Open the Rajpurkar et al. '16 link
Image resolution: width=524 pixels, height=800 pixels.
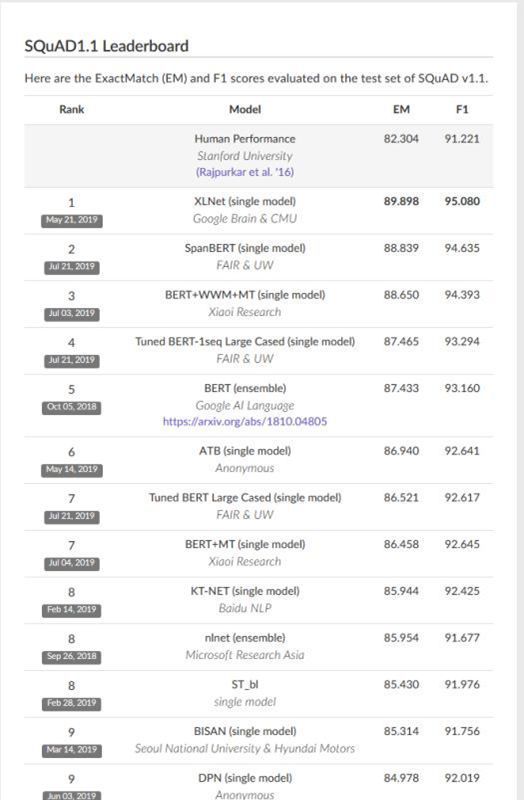(x=245, y=172)
